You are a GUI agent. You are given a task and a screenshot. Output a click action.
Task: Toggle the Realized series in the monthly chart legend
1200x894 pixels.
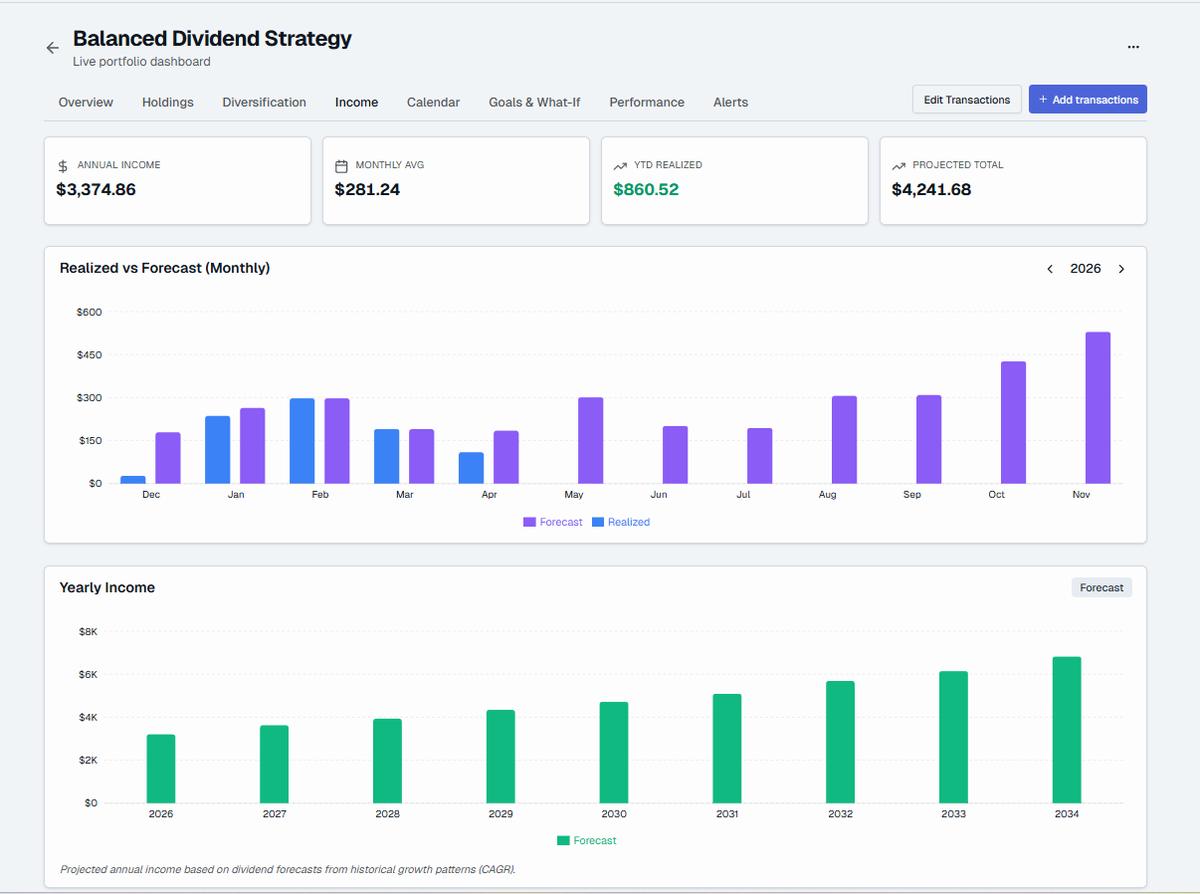point(620,521)
